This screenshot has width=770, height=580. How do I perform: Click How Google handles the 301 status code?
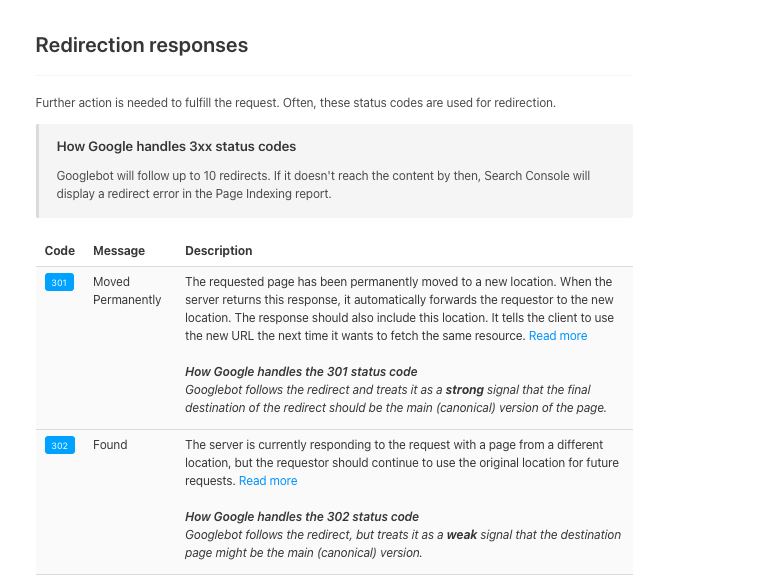click(x=301, y=372)
